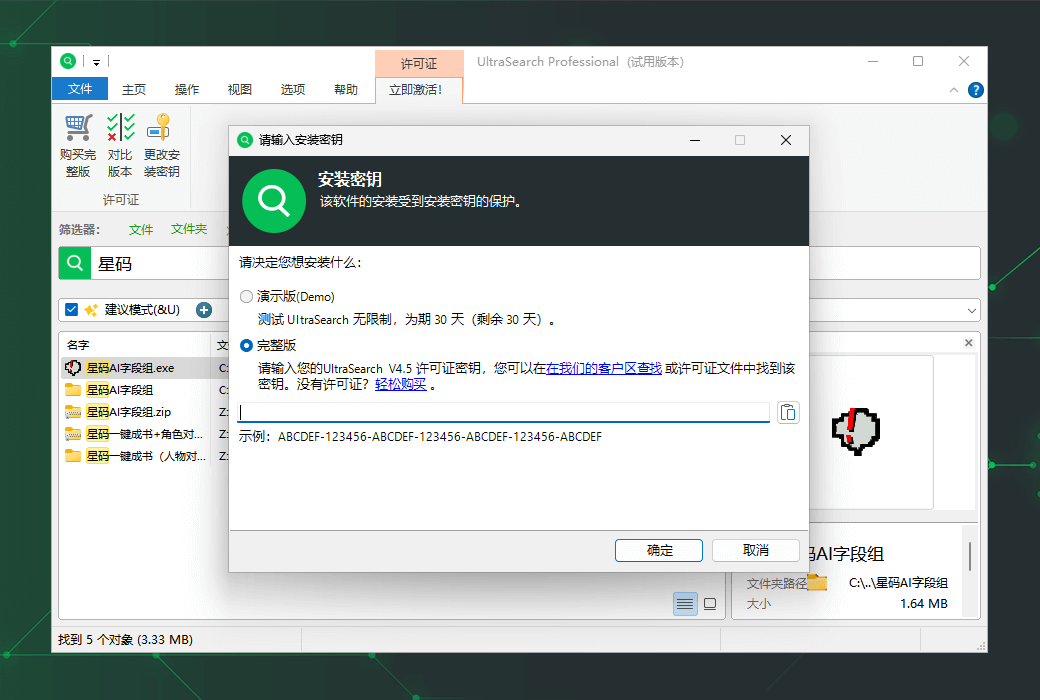The image size is (1040, 700).
Task: Open the 帮助 ribbon tab
Action: 346,90
